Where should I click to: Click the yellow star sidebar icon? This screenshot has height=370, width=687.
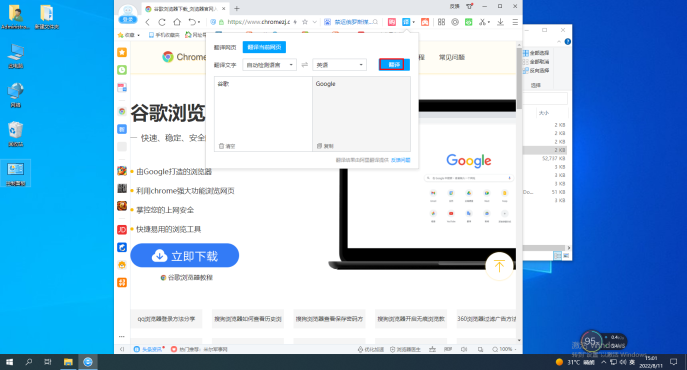click(122, 53)
